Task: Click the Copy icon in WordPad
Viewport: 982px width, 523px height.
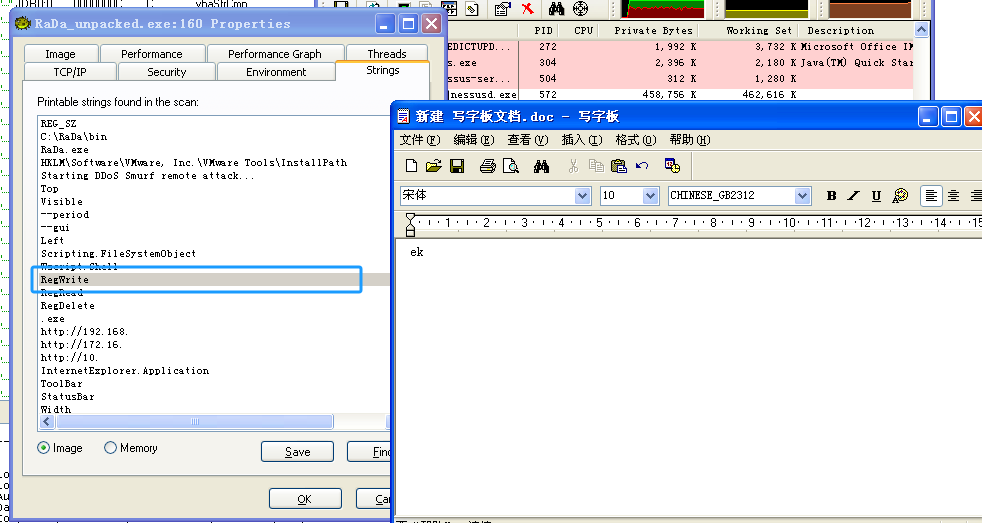Action: click(596, 166)
